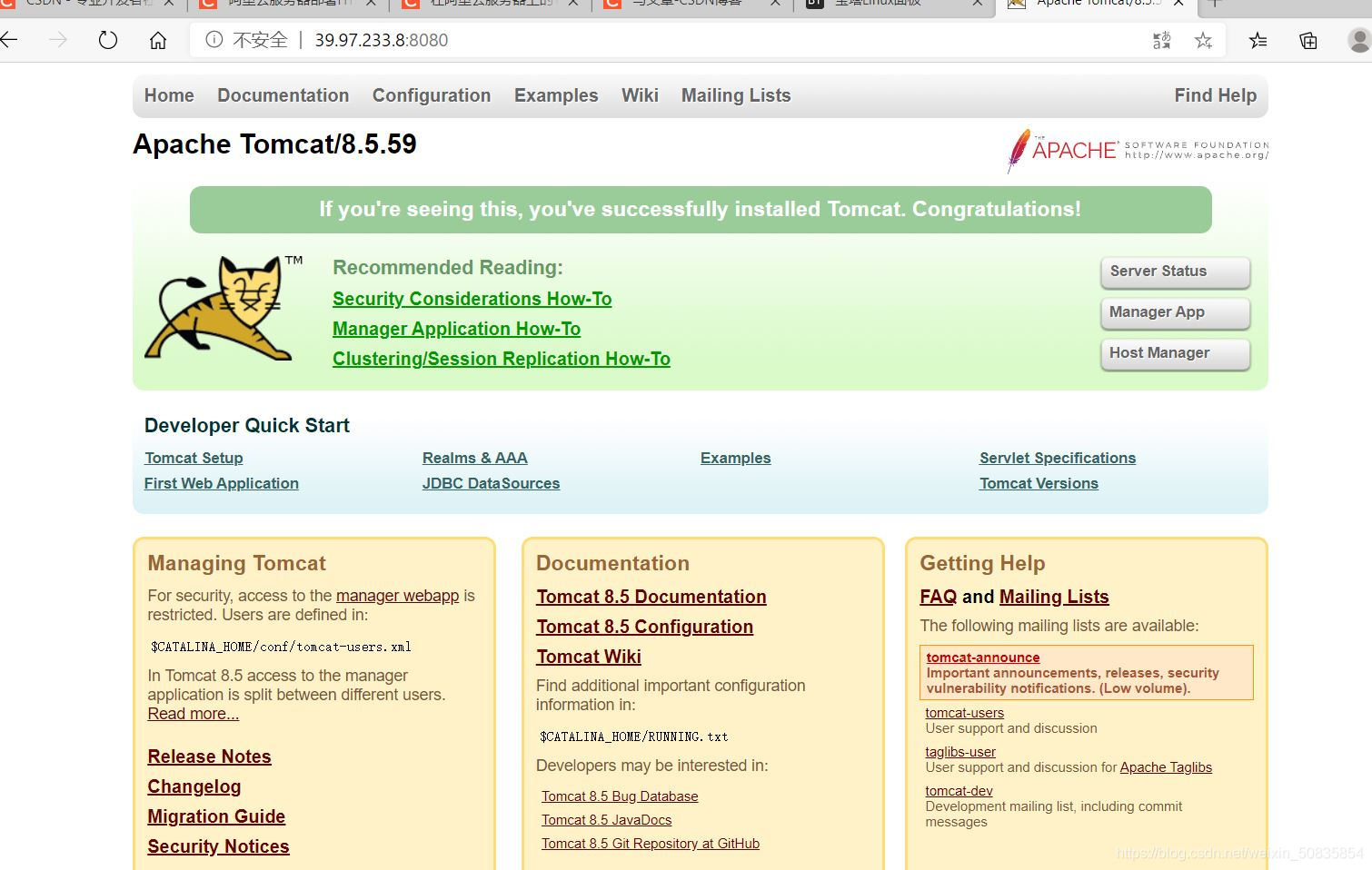Click the Read more... link

(194, 714)
